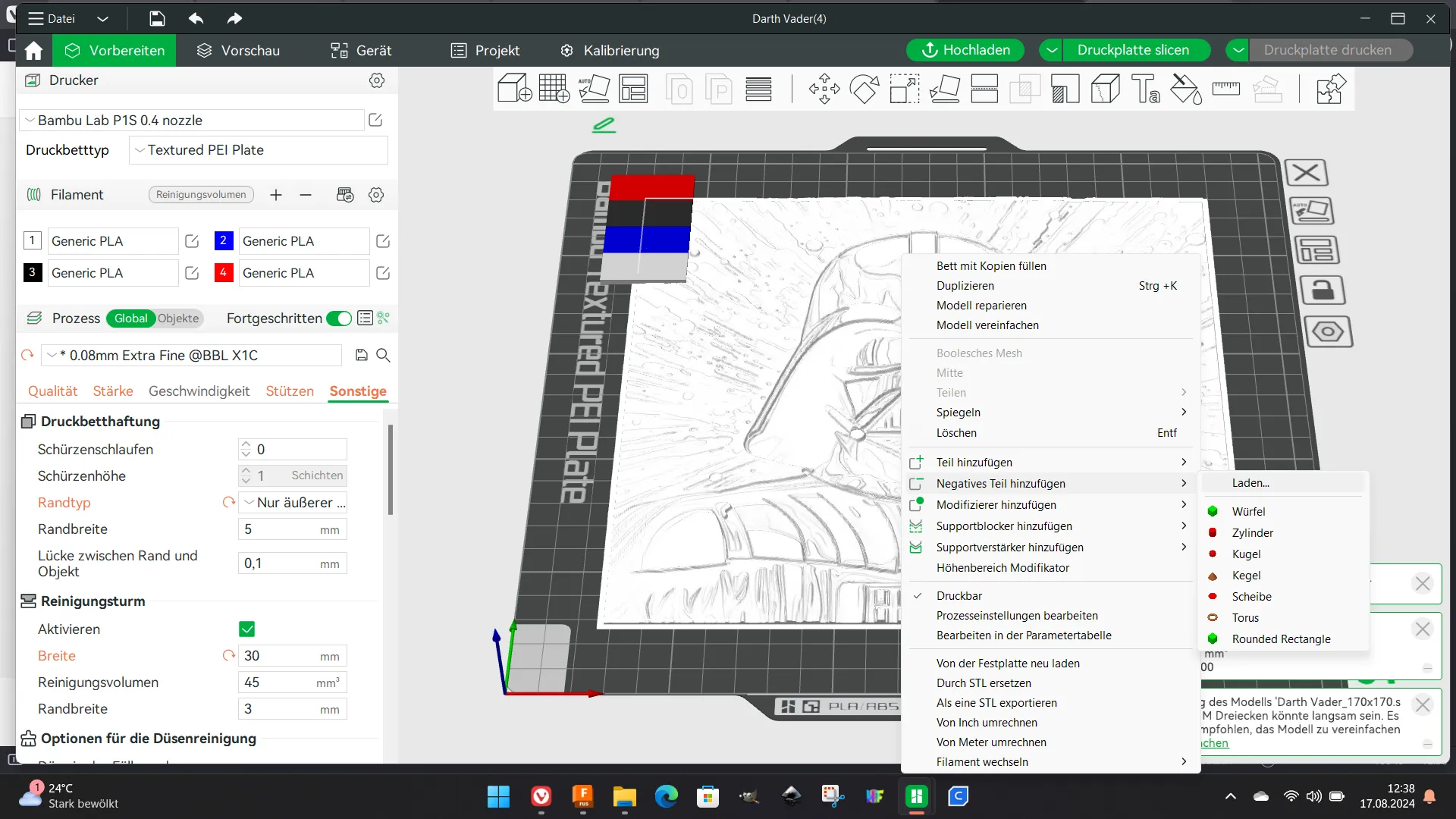Open the dropdown arrow beside Druckplatte slicen

pyautogui.click(x=1052, y=50)
